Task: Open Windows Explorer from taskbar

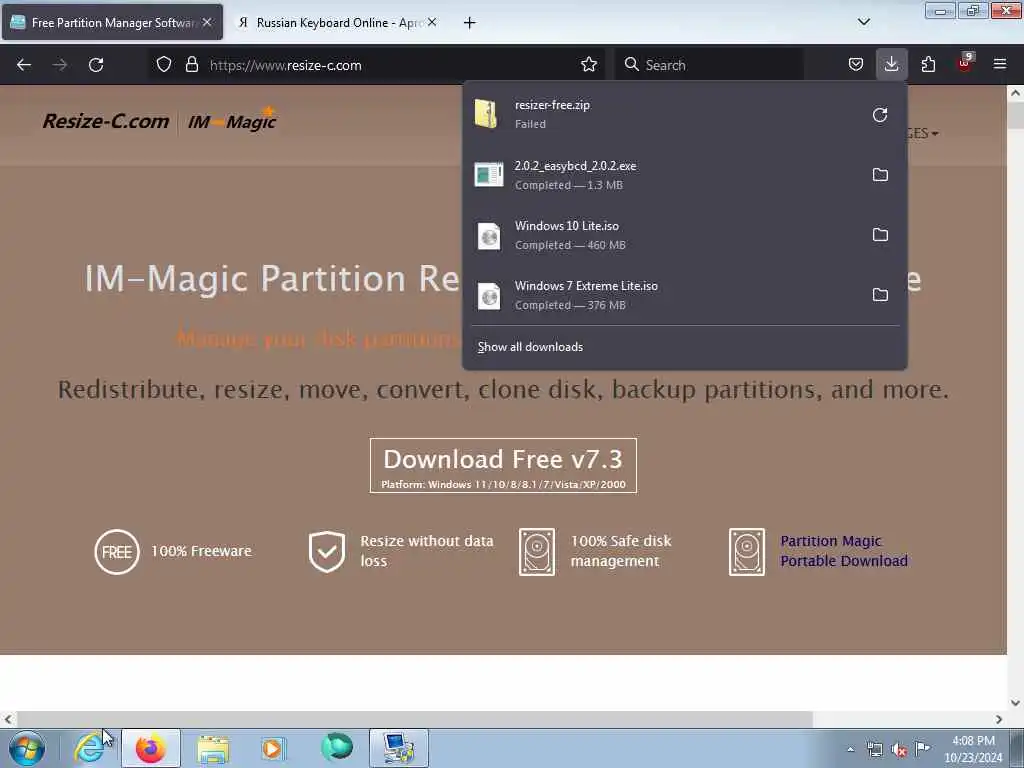Action: pos(213,748)
